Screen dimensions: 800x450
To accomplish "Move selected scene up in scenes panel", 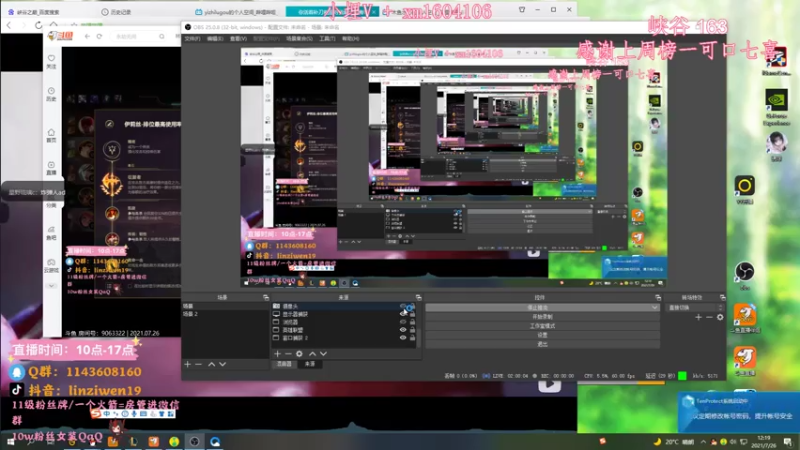I will (211, 364).
